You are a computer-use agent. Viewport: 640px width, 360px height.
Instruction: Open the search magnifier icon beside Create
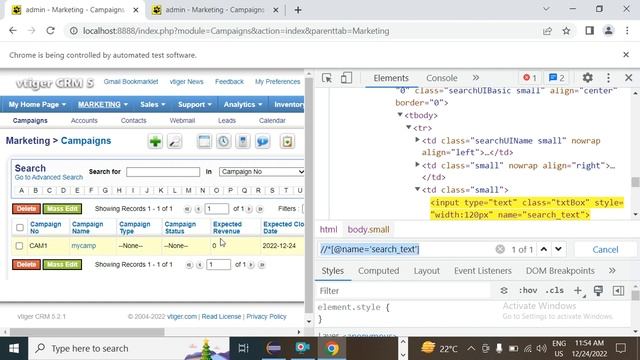point(175,142)
